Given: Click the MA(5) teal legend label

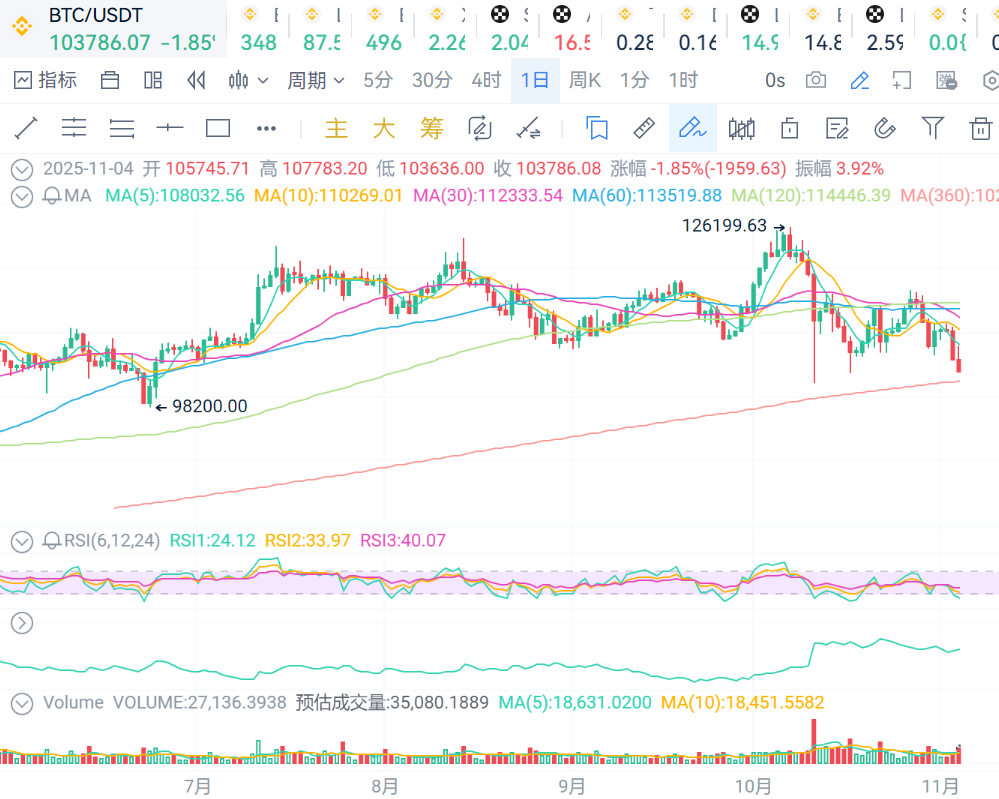Looking at the screenshot, I should click(174, 196).
